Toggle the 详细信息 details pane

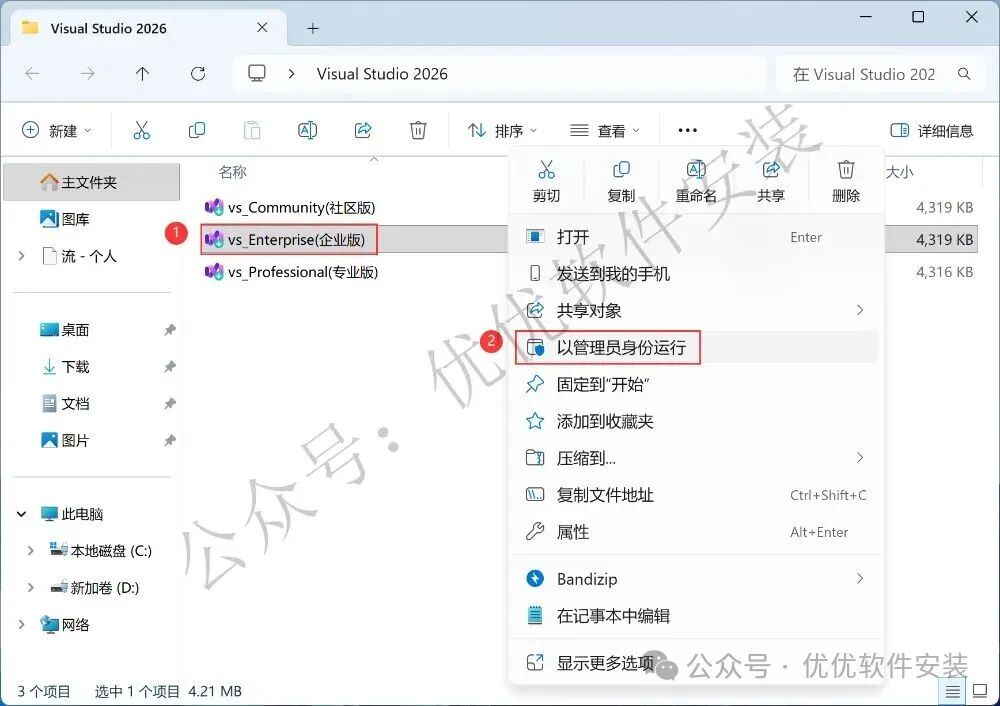pyautogui.click(x=932, y=131)
